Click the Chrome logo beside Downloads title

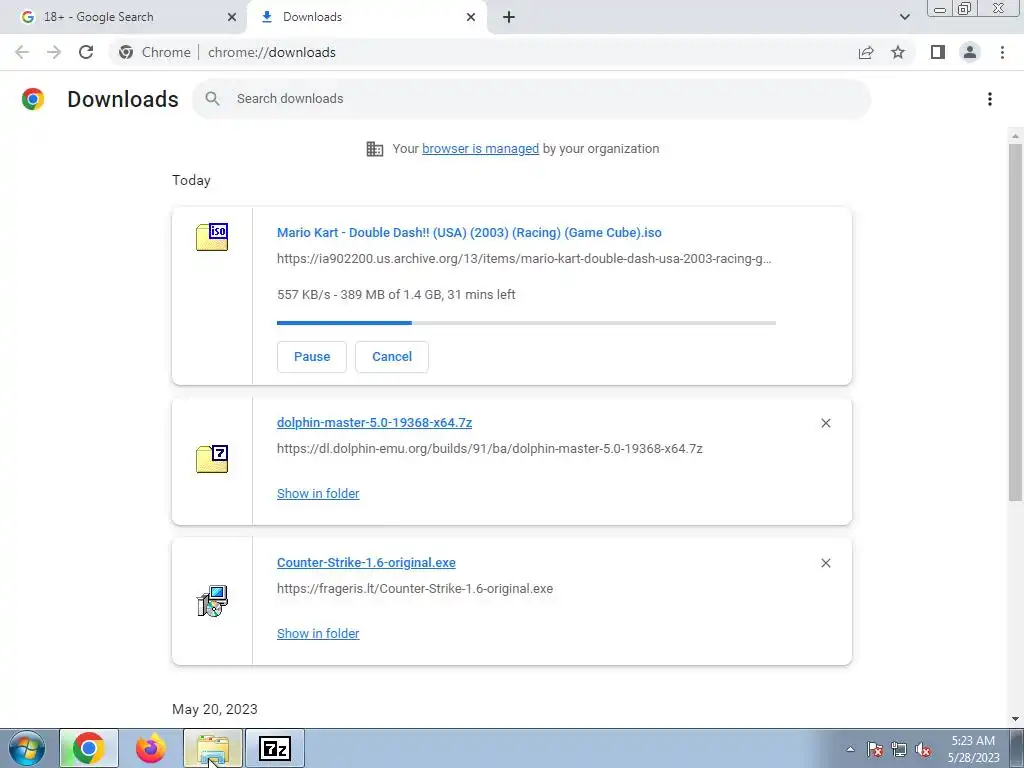pyautogui.click(x=33, y=99)
